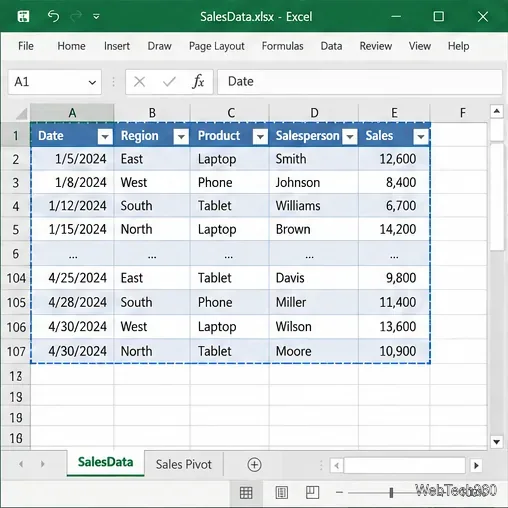Switch to Page Break Preview icon
508x508 pixels.
[312, 492]
